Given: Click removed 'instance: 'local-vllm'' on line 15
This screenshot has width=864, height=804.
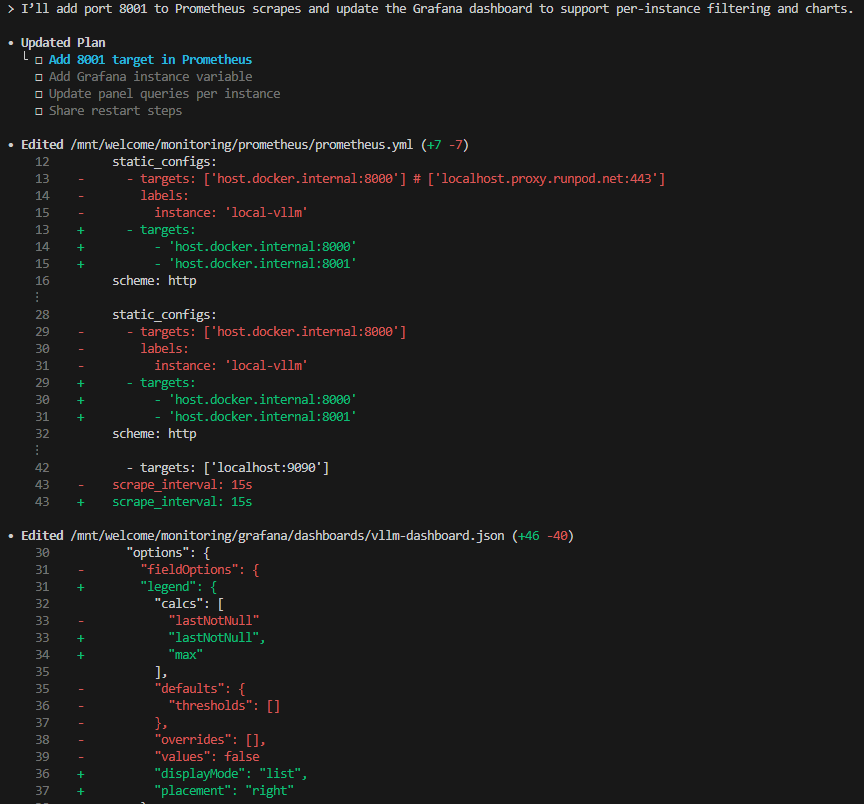Looking at the screenshot, I should 231,213.
